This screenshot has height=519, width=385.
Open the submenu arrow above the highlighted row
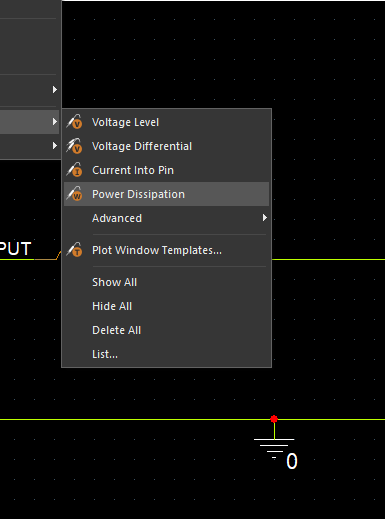(x=55, y=90)
